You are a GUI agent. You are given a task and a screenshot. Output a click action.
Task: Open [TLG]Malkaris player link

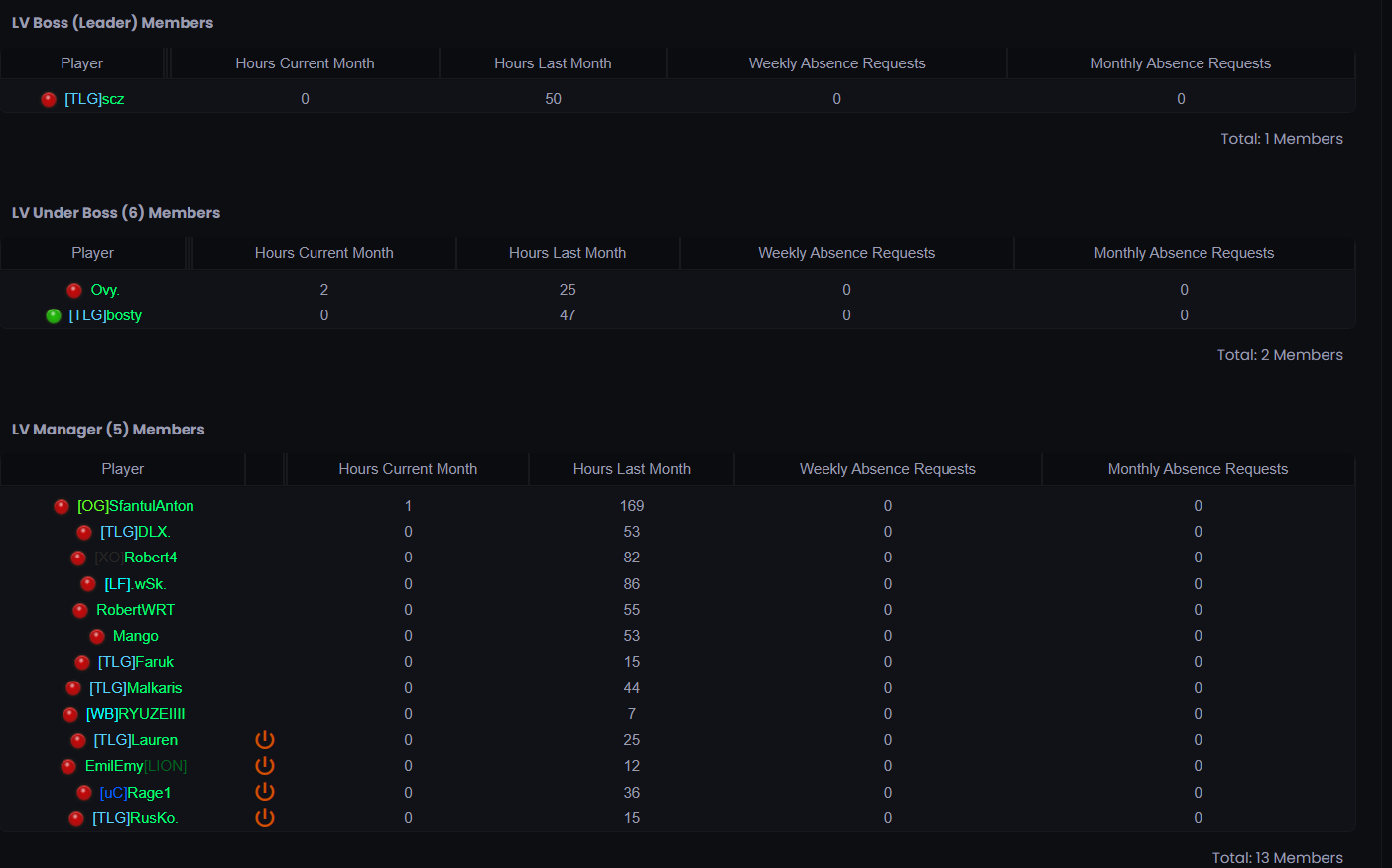pyautogui.click(x=136, y=688)
